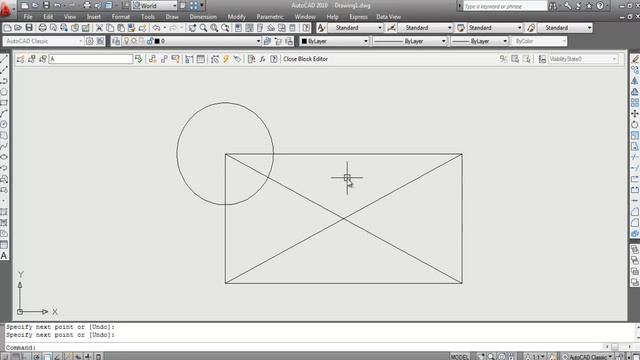Open the Draw menu
The height and width of the screenshot is (360, 640).
172,17
